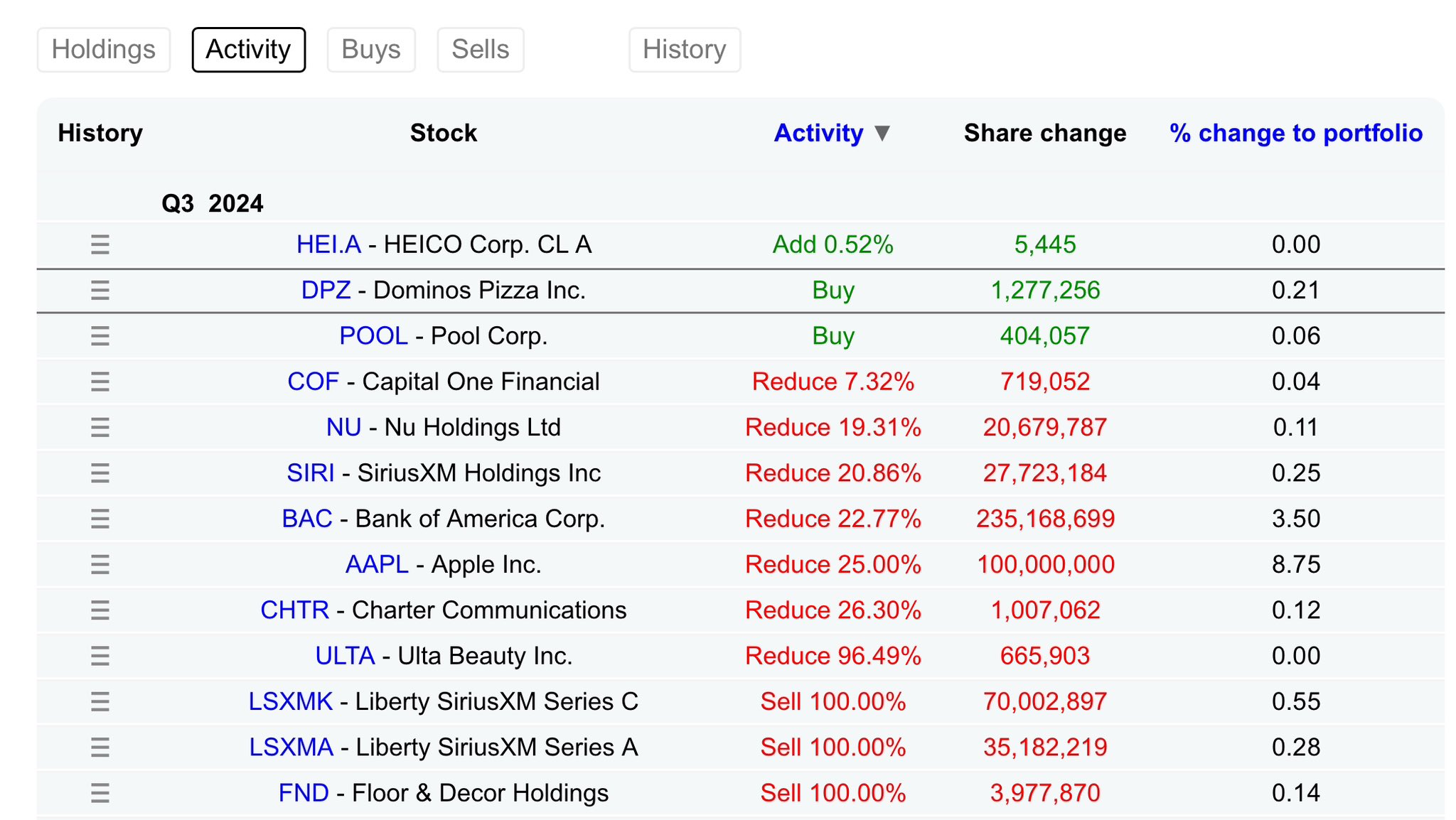Open HEI.A ticker link
The height and width of the screenshot is (820, 1456).
coord(328,244)
